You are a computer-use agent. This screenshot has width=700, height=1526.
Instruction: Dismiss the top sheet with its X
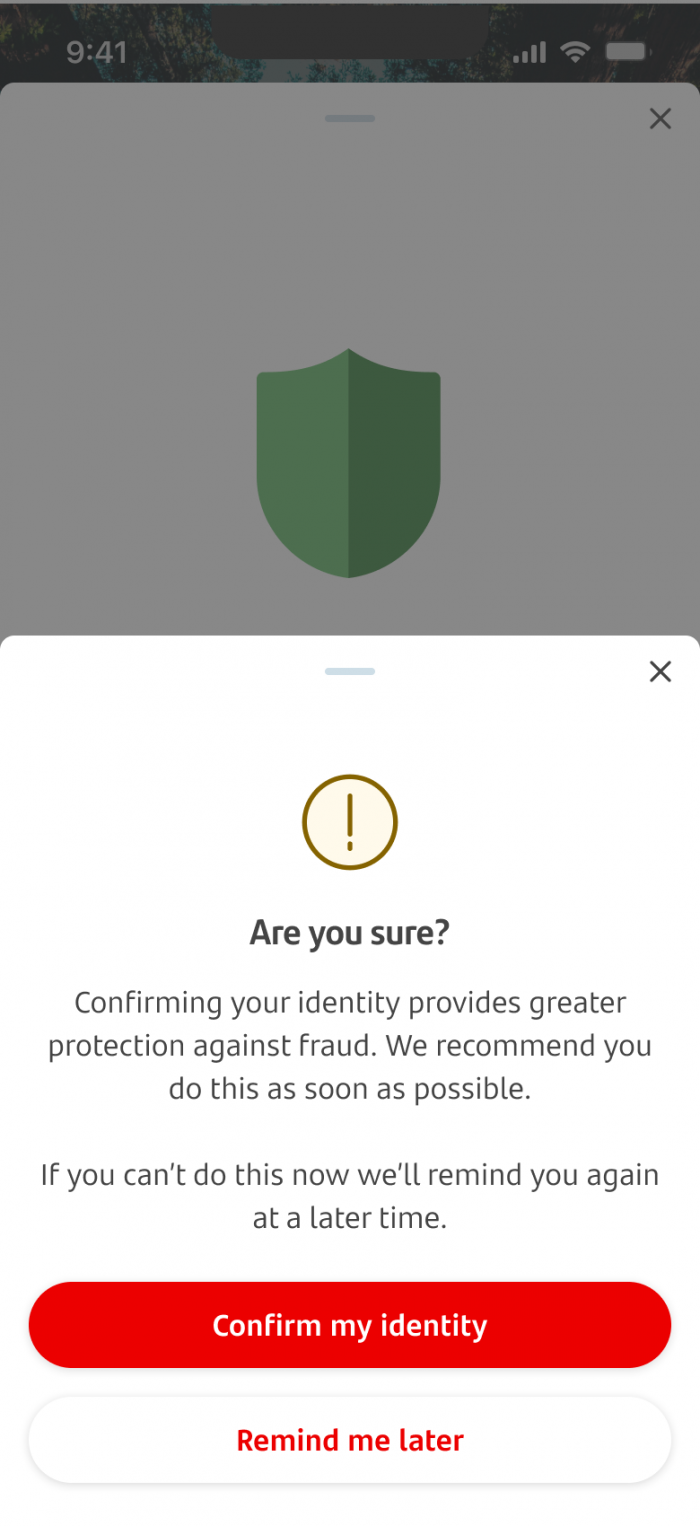point(660,118)
